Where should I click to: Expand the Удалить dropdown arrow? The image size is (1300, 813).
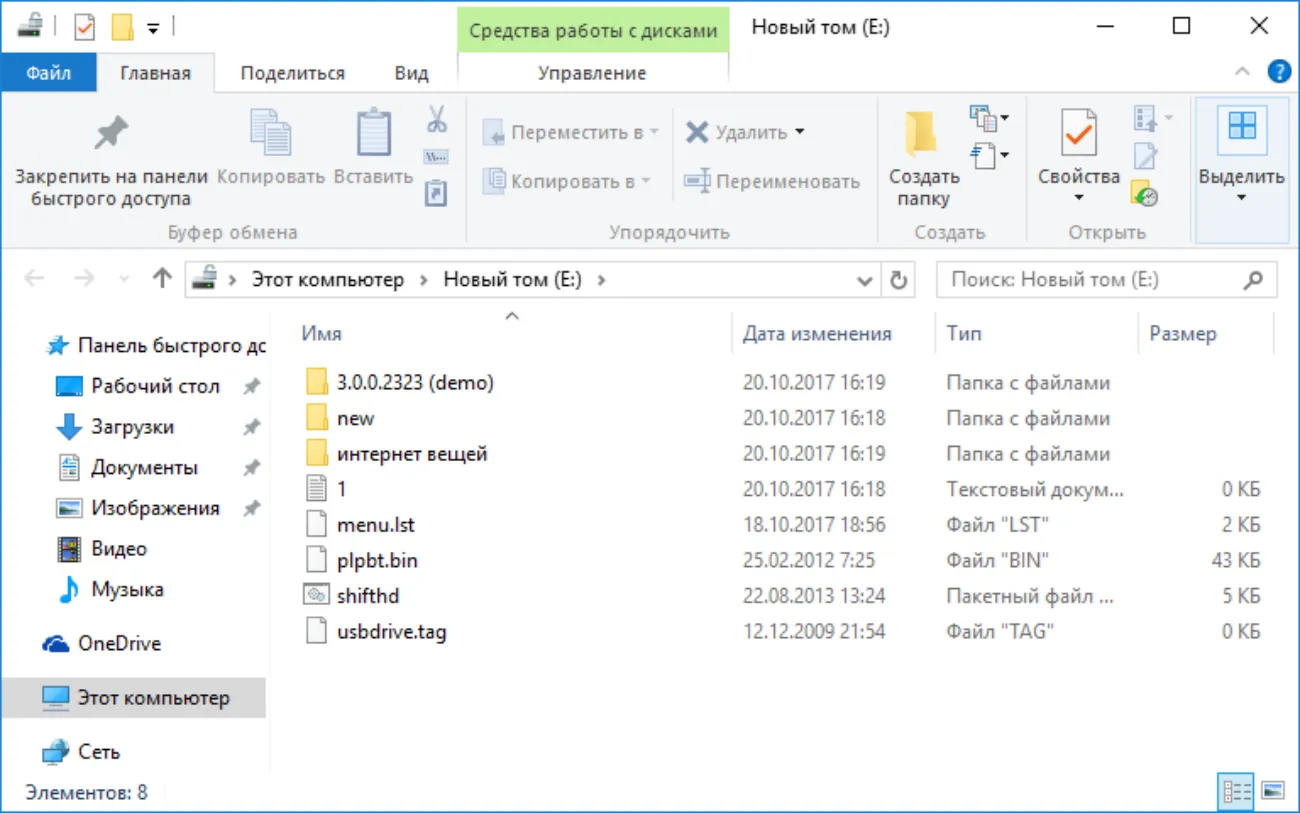click(x=799, y=132)
